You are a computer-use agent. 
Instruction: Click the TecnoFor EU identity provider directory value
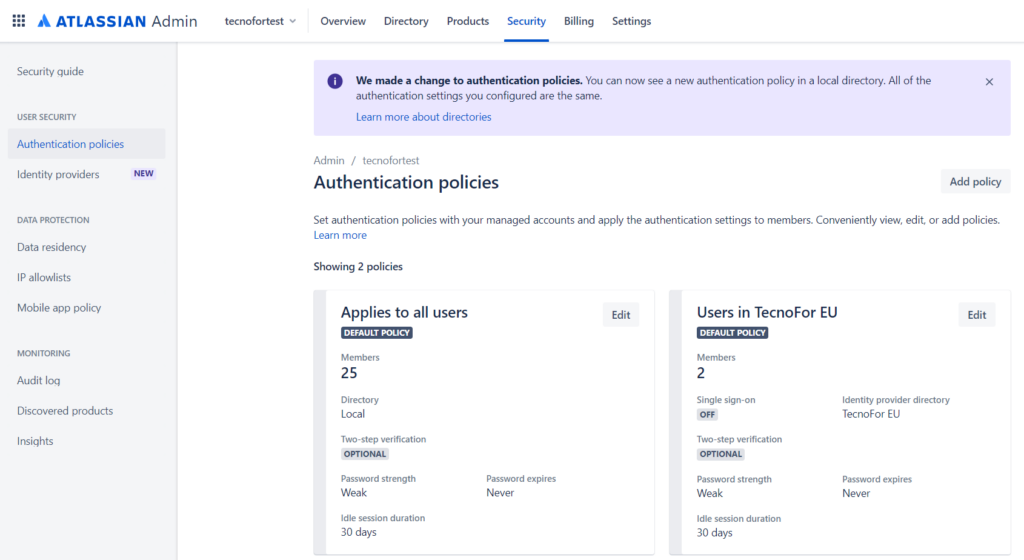point(871,414)
